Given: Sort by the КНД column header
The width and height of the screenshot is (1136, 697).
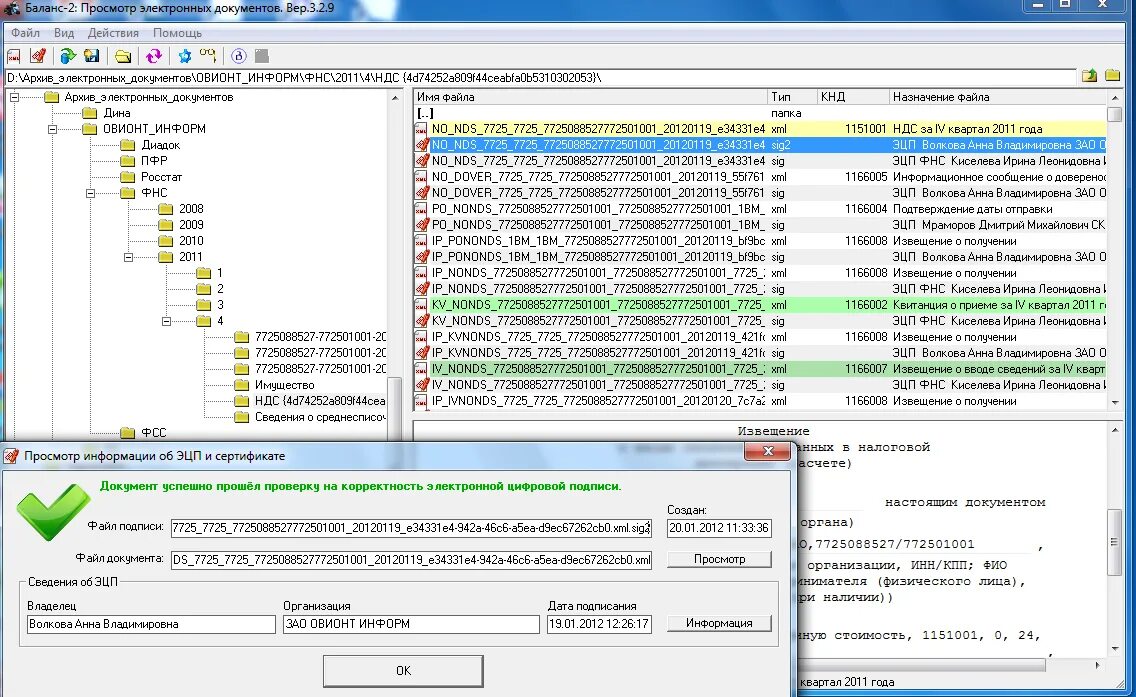Looking at the screenshot, I should [853, 97].
